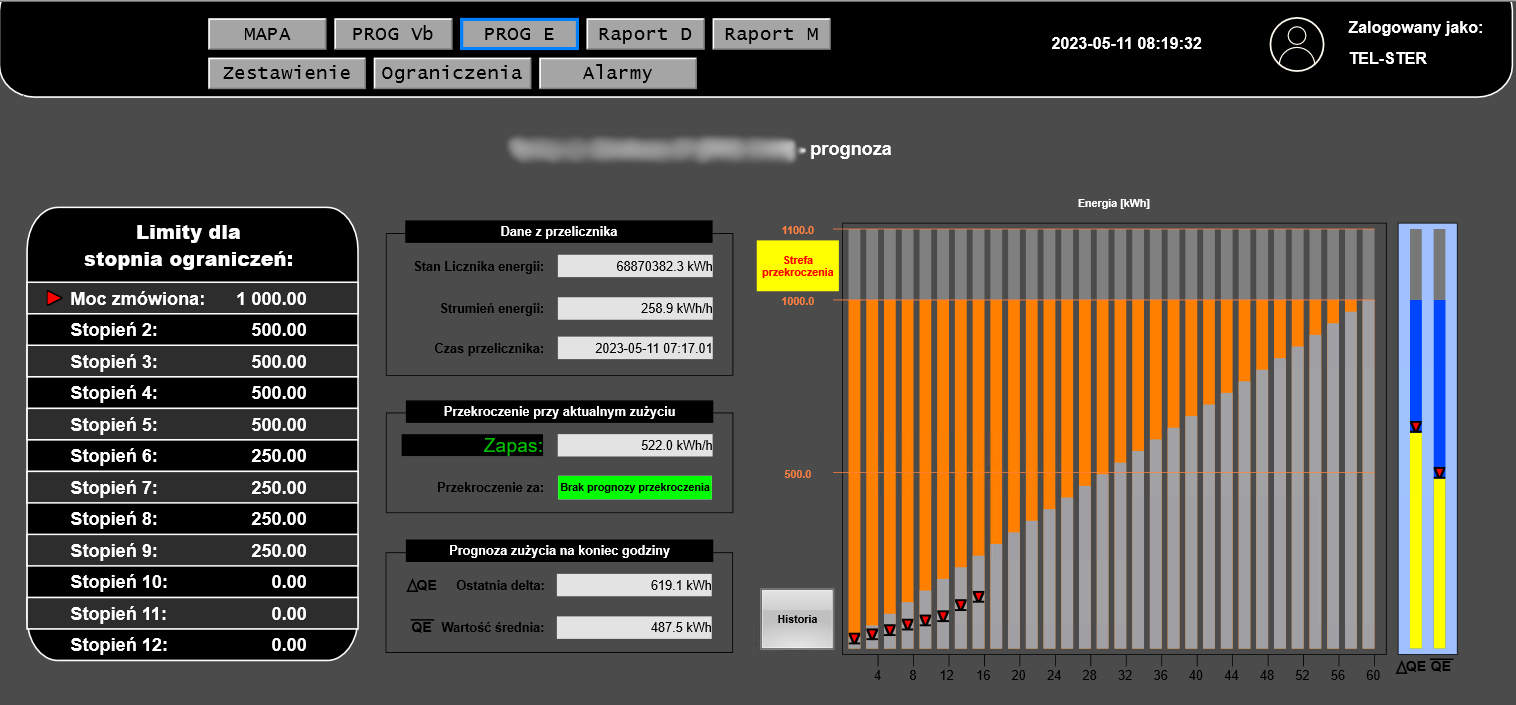Open the Ograniczenia page
Screen dimensions: 1516x705
(452, 73)
